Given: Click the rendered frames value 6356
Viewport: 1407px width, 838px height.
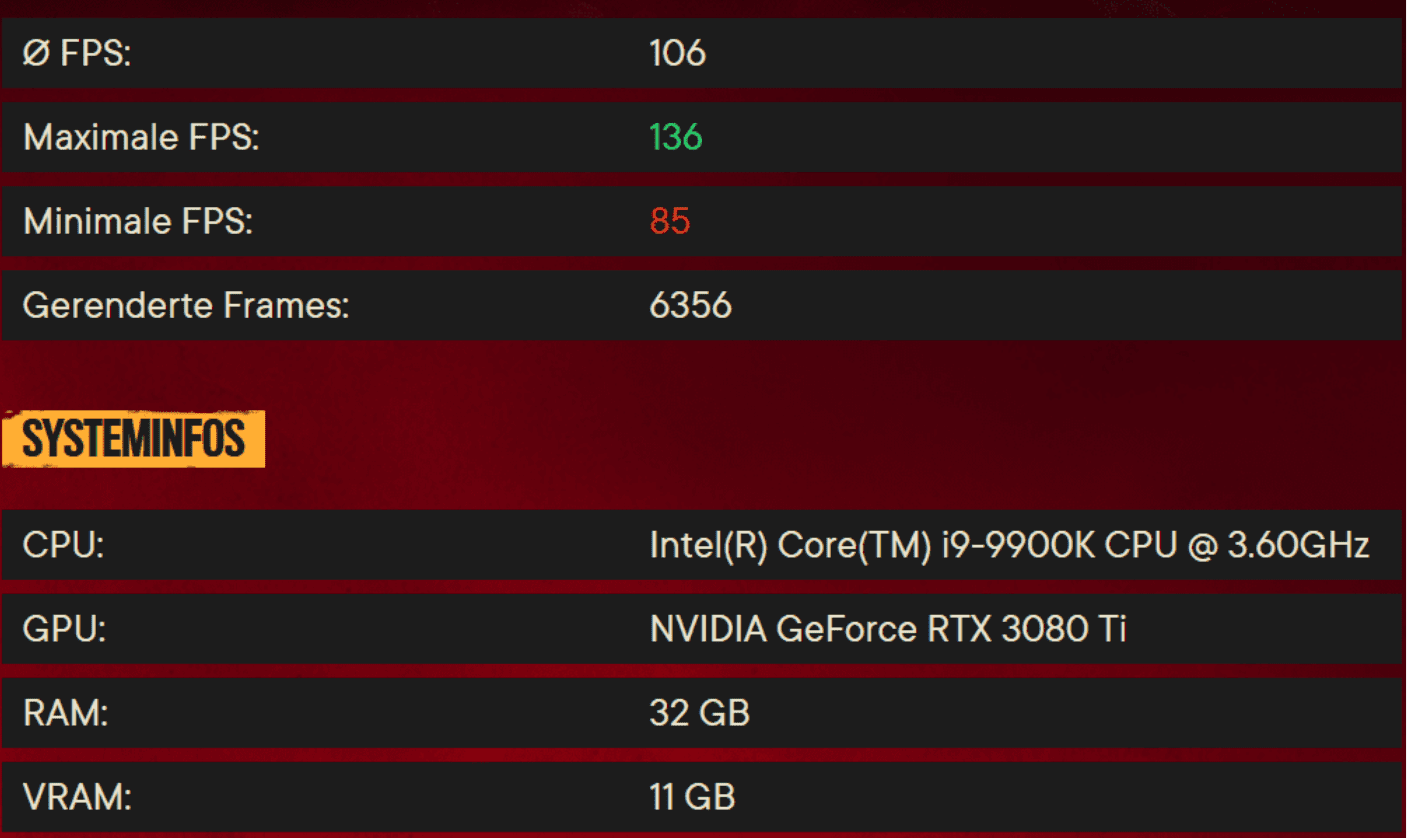Looking at the screenshot, I should 690,305.
